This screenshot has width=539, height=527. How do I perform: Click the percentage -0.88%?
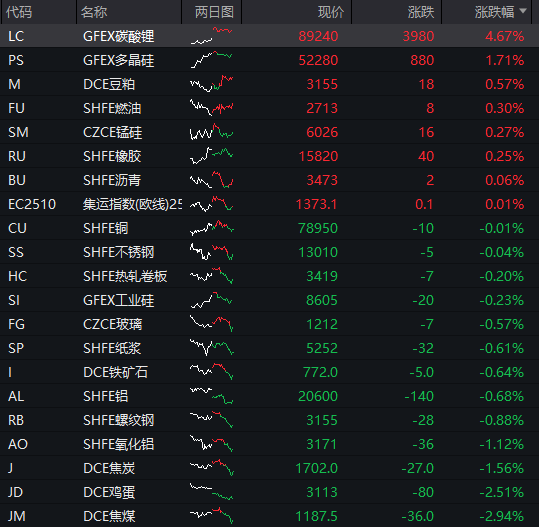[502, 420]
